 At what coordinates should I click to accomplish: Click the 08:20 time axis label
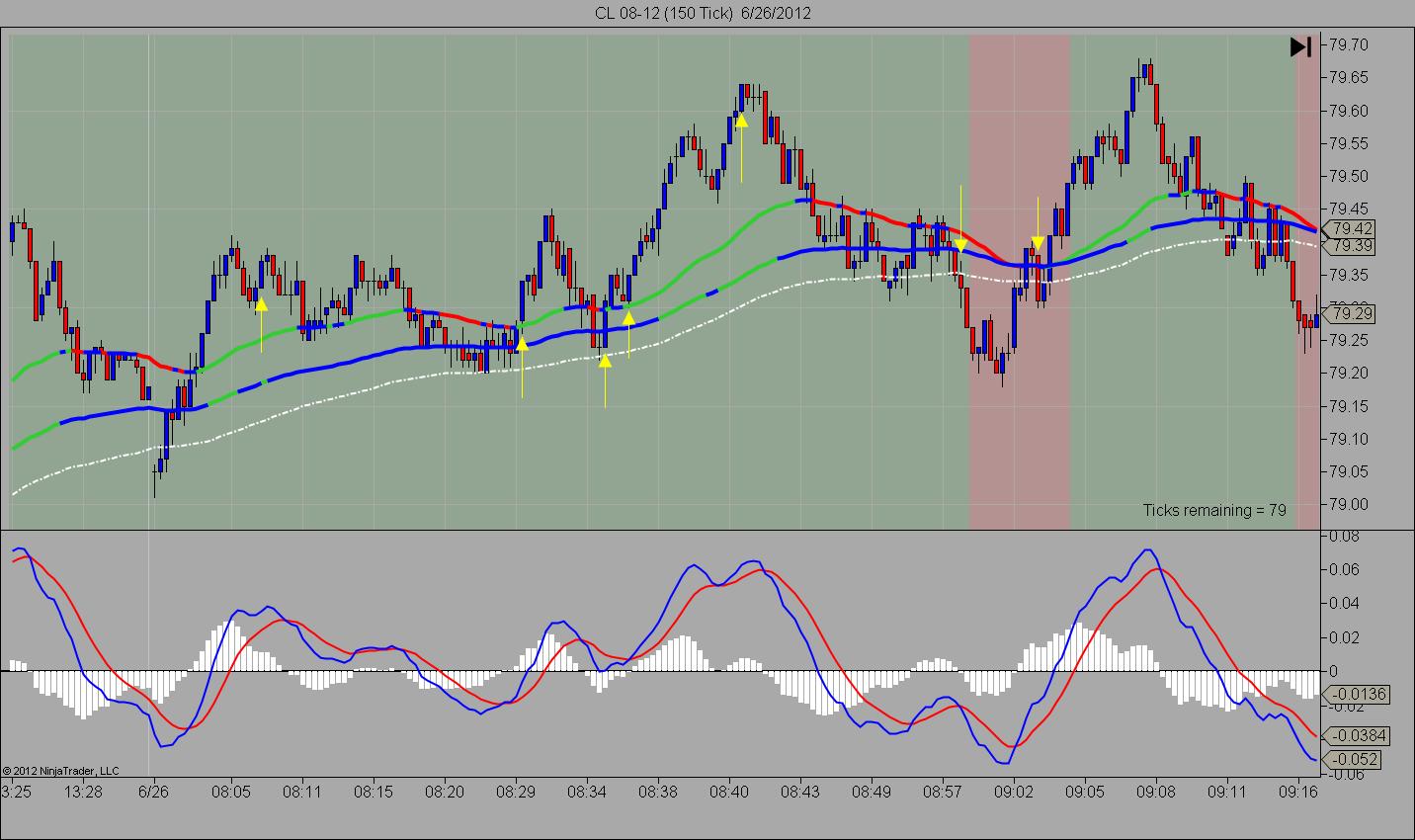point(445,792)
